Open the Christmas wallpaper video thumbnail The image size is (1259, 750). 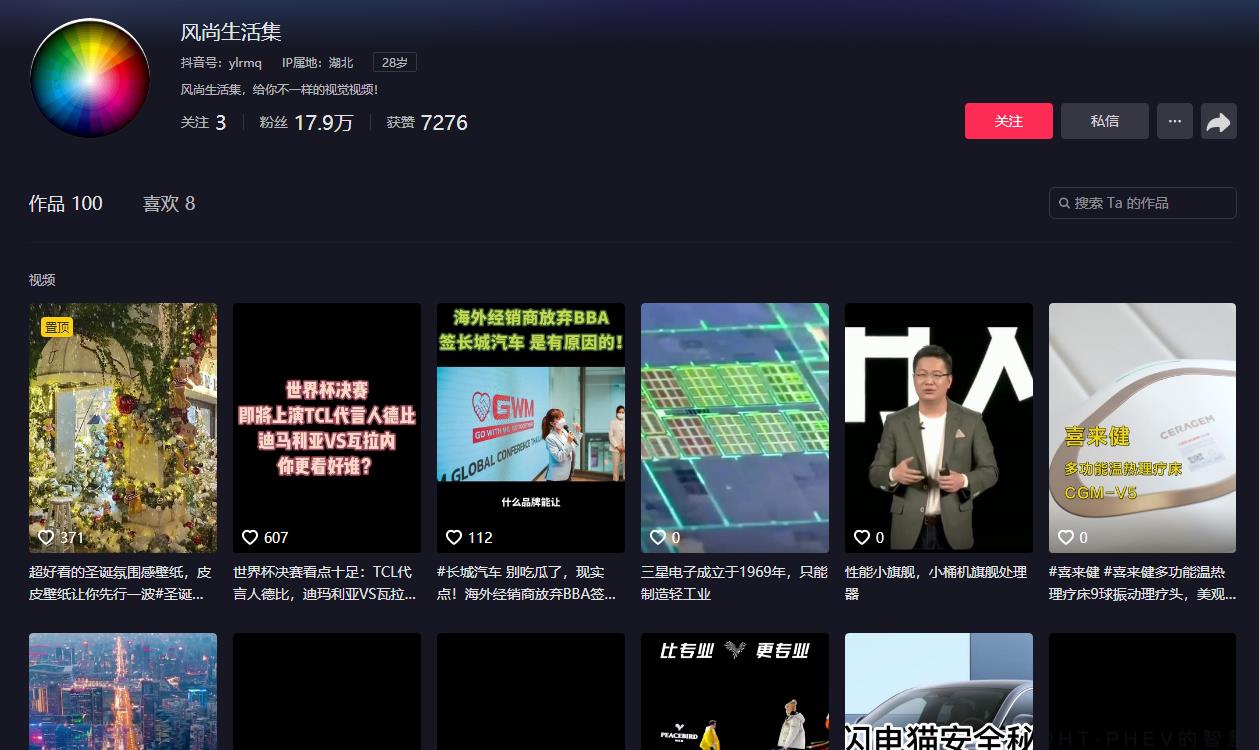click(x=123, y=428)
